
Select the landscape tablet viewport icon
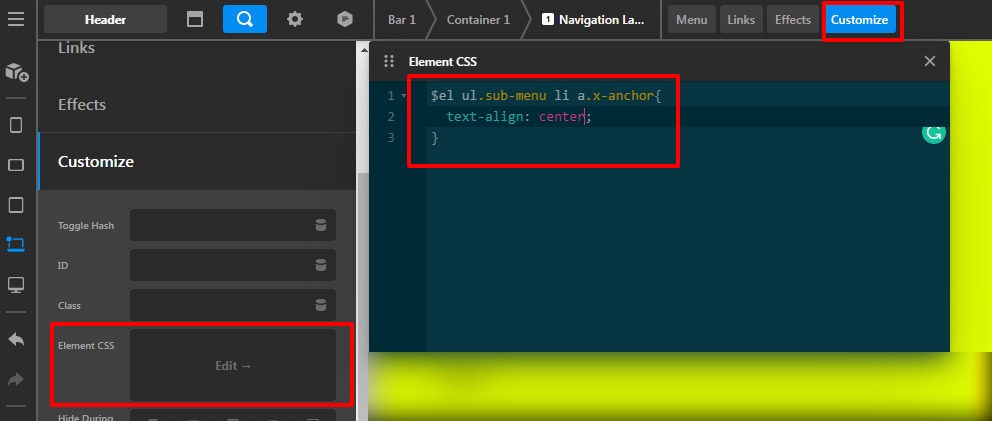click(16, 165)
